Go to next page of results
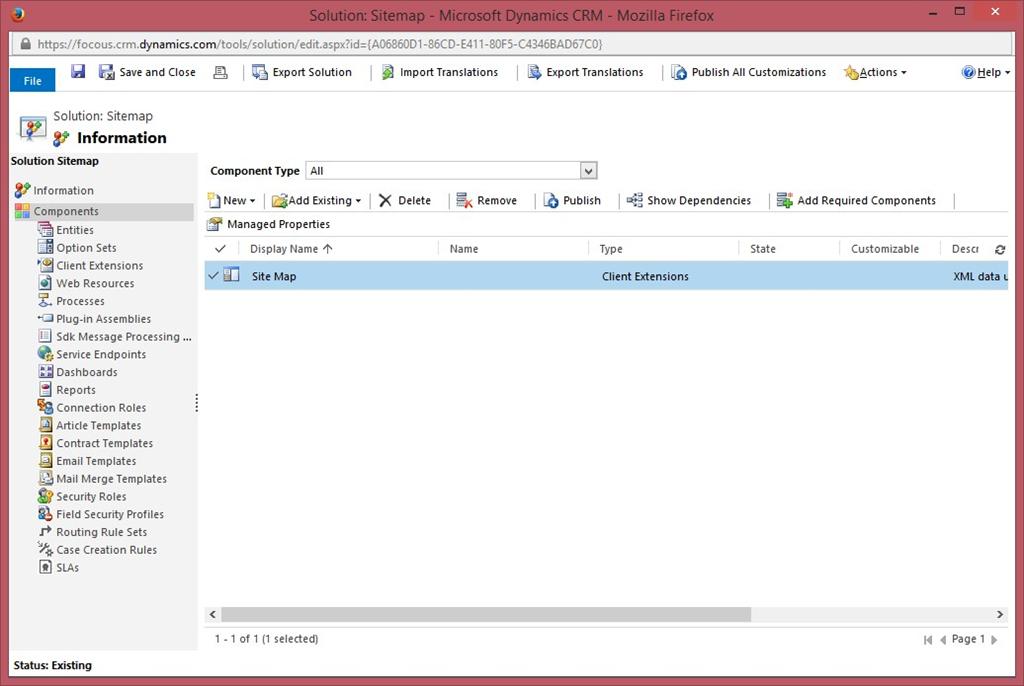The height and width of the screenshot is (686, 1024). click(x=994, y=640)
